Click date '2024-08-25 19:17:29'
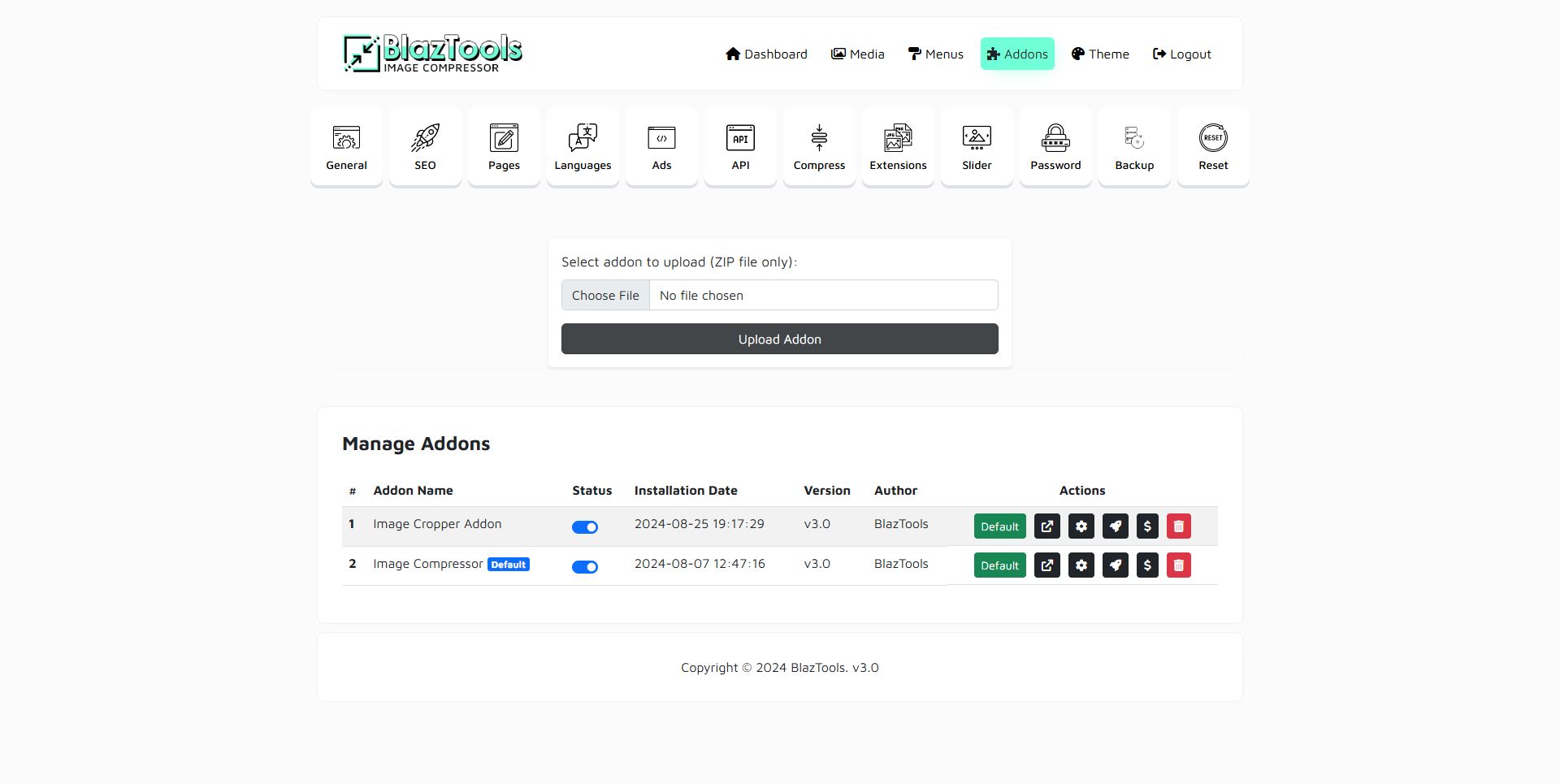This screenshot has height=784, width=1560. click(x=700, y=524)
